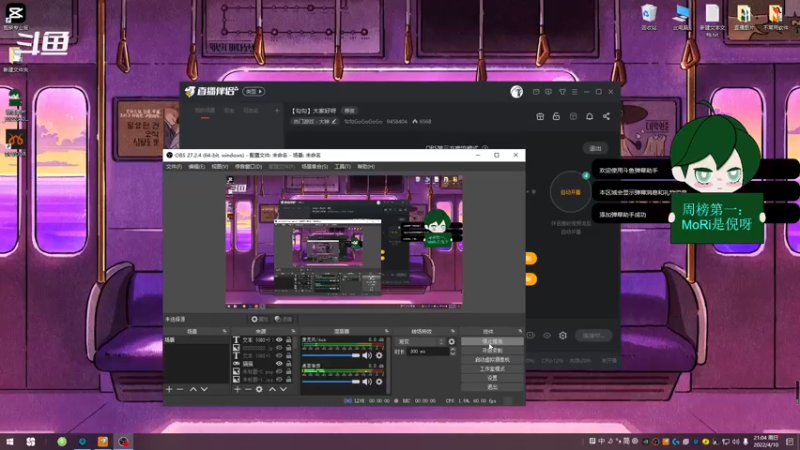Image resolution: width=800 pixels, height=450 pixels.
Task: Open the type pill dropdown beside companion logo
Action: [x=254, y=92]
